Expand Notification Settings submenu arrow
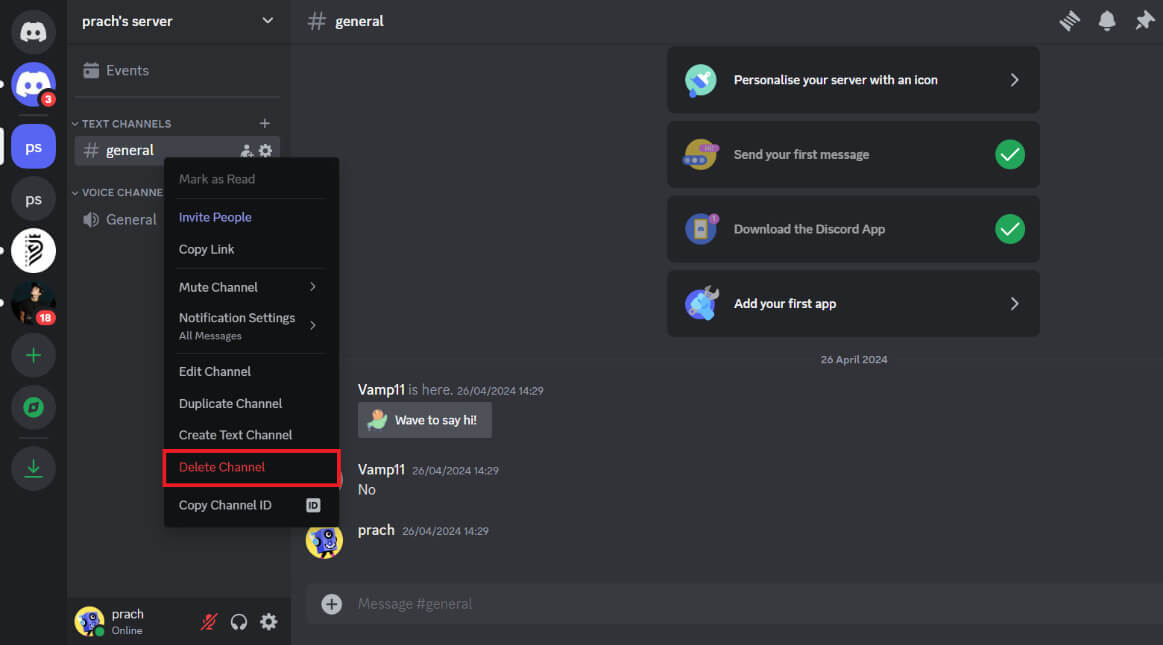Viewport: 1163px width, 645px height. 313,325
